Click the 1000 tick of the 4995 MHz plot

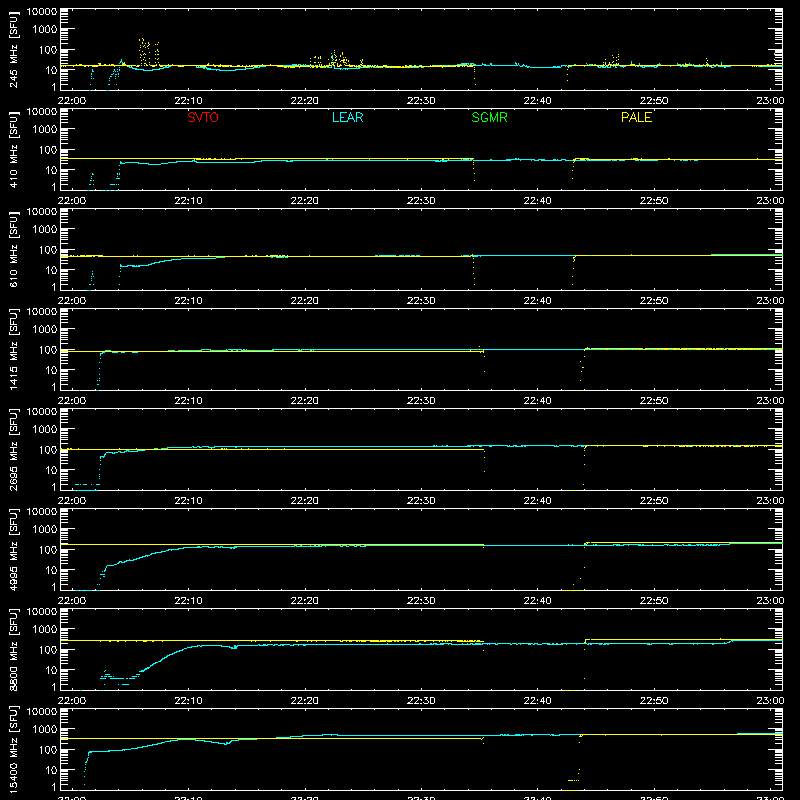[45, 530]
